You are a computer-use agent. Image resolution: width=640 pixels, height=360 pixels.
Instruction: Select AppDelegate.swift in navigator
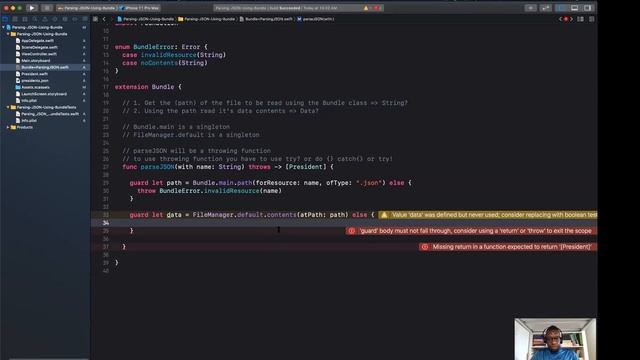pos(37,40)
